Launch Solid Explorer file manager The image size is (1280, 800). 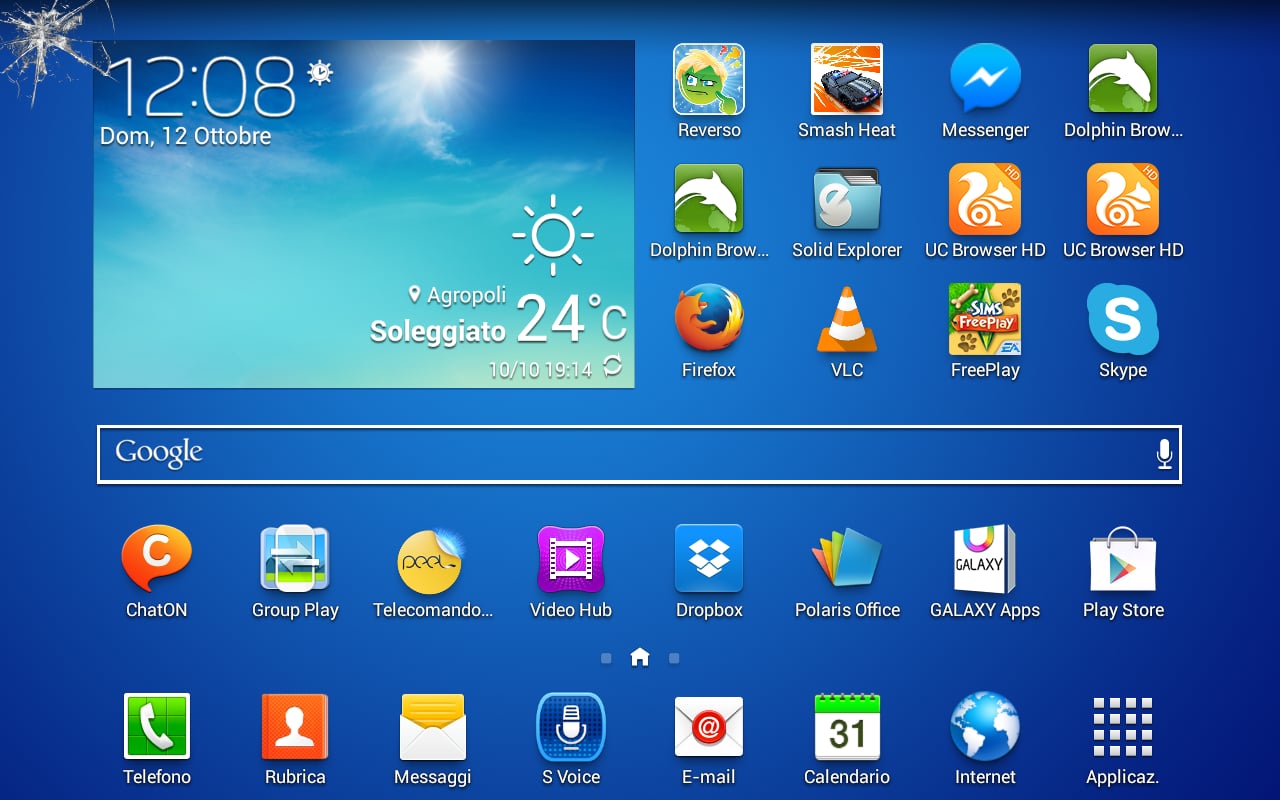[847, 200]
